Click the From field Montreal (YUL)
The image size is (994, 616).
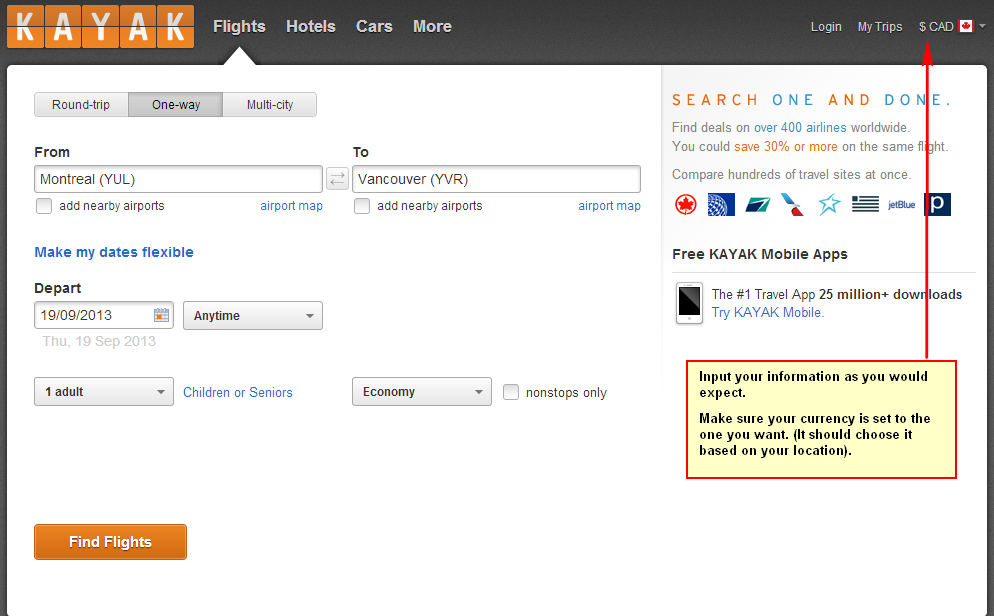[x=178, y=179]
